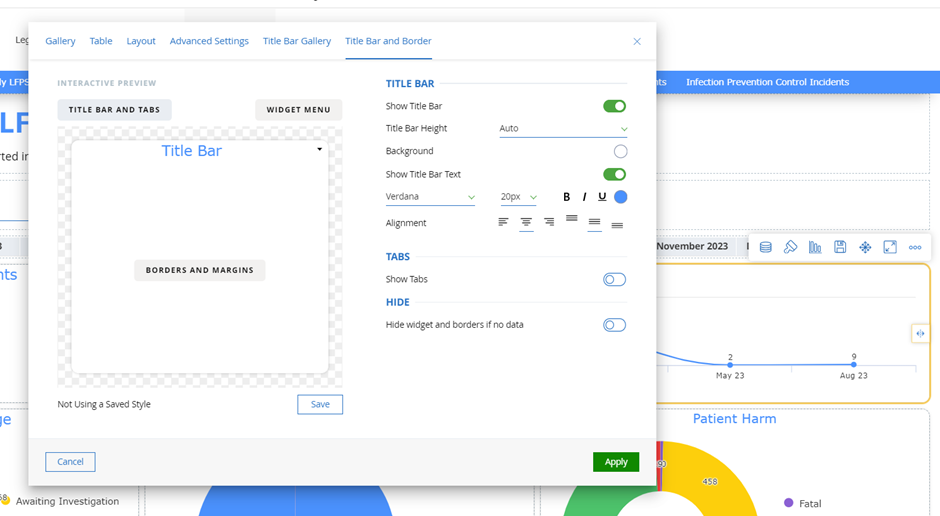Center-align the title bar text
Image resolution: width=940 pixels, height=516 pixels.
526,223
